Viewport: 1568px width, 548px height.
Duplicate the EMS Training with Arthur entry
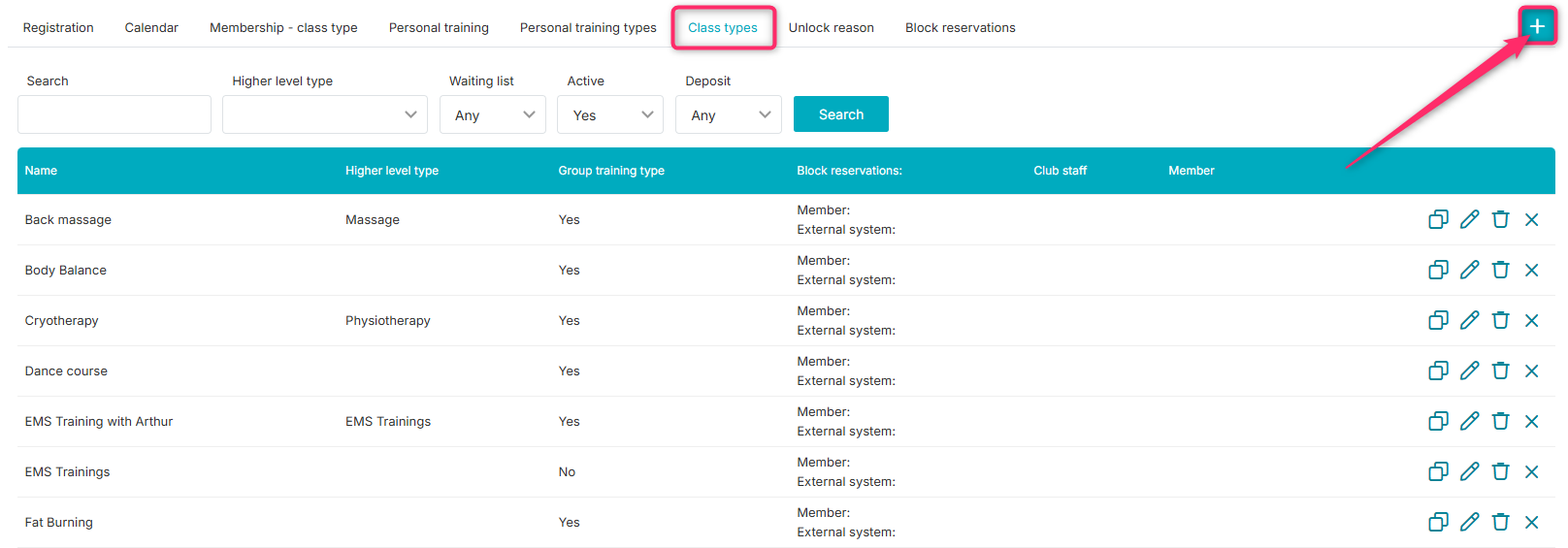click(x=1438, y=421)
